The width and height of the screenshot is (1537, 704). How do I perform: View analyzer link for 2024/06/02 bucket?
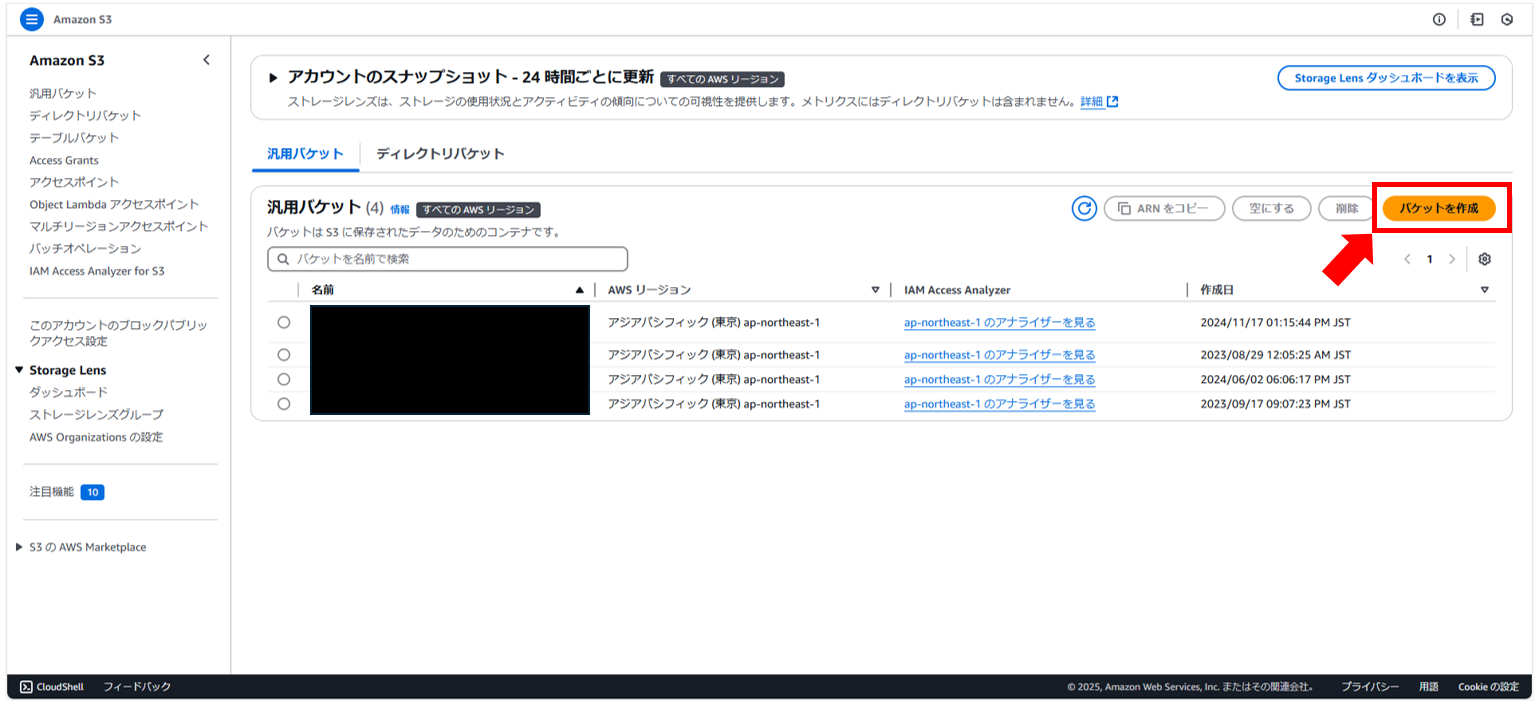(x=999, y=379)
